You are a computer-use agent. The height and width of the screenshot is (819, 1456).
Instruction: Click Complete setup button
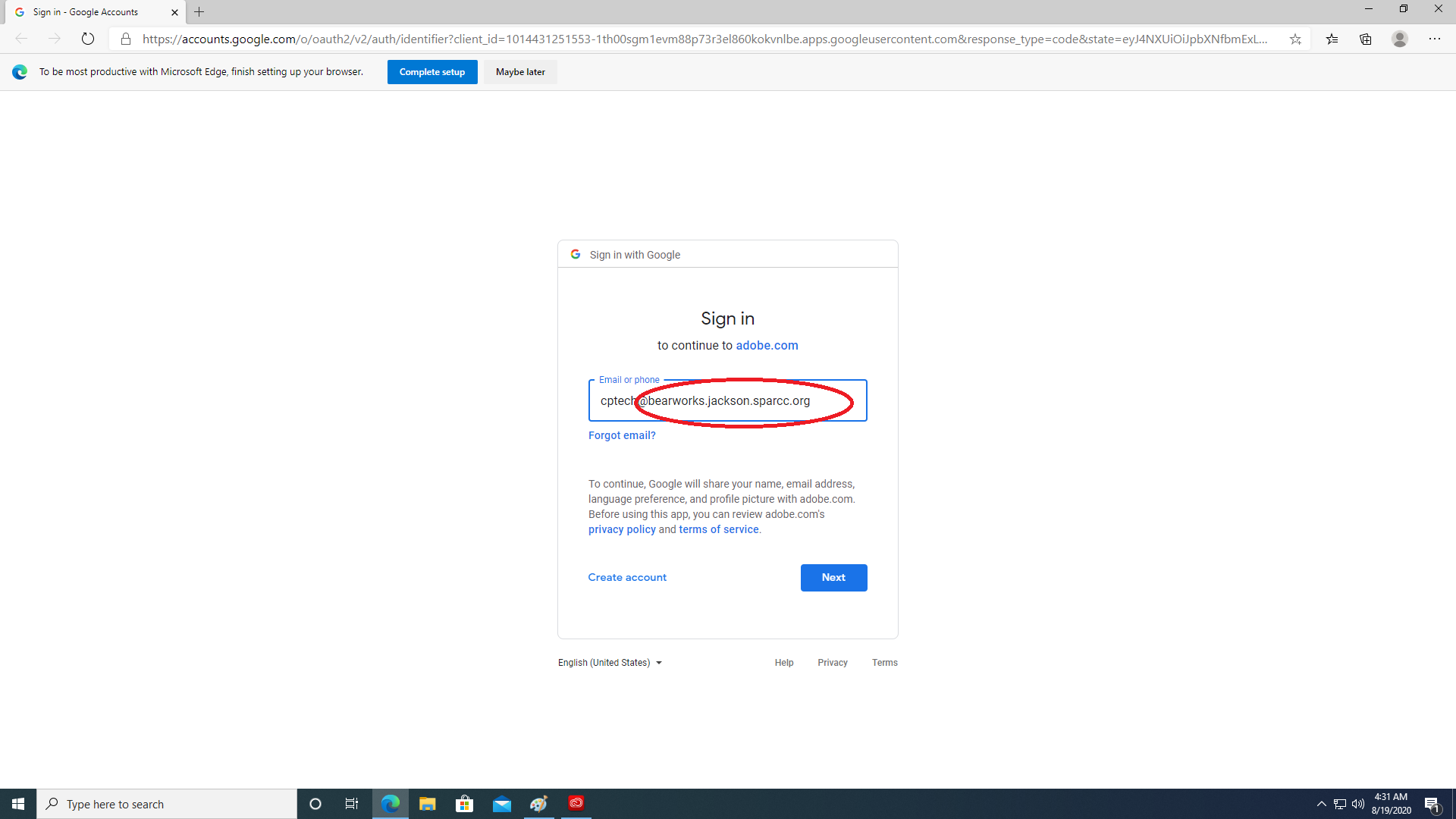(x=431, y=72)
